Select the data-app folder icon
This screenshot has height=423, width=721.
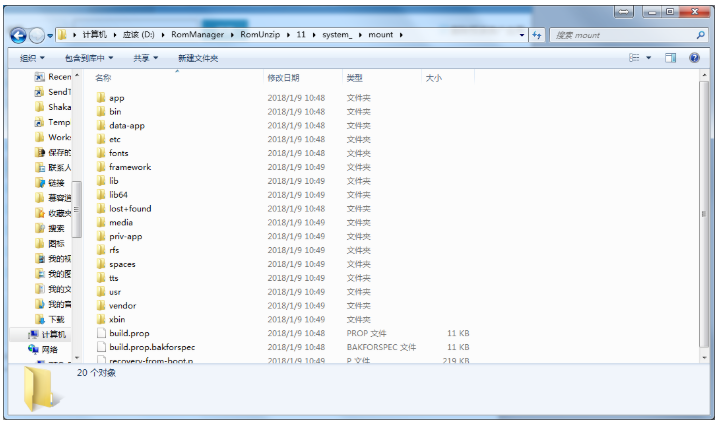[x=101, y=125]
